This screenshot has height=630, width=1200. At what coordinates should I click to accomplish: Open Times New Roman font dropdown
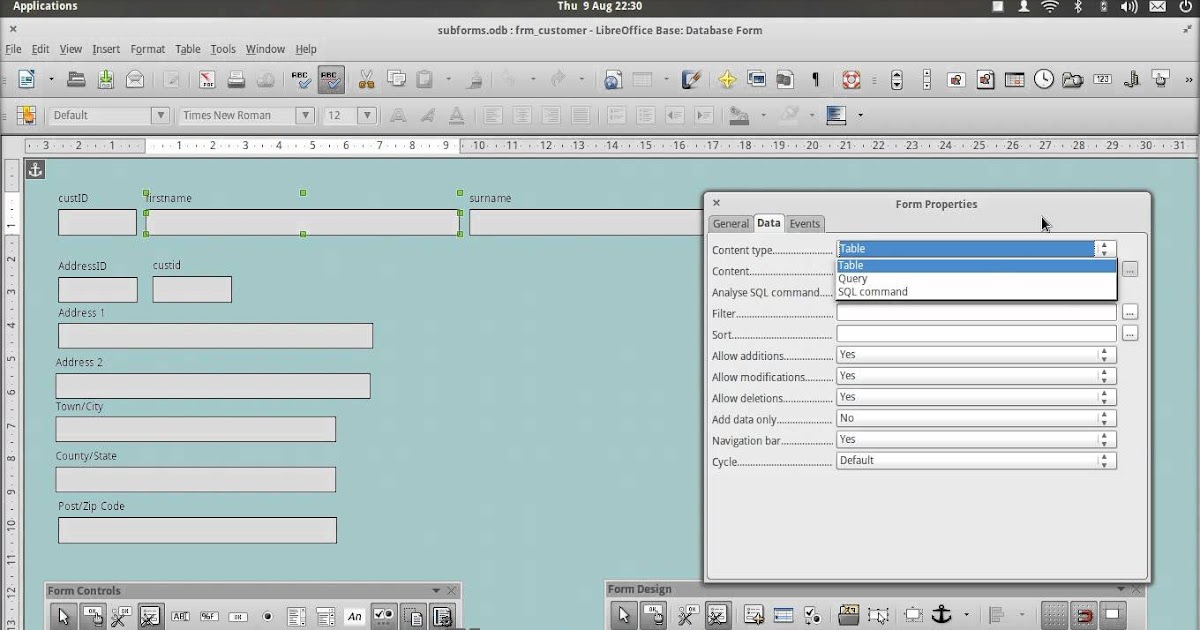tap(305, 115)
